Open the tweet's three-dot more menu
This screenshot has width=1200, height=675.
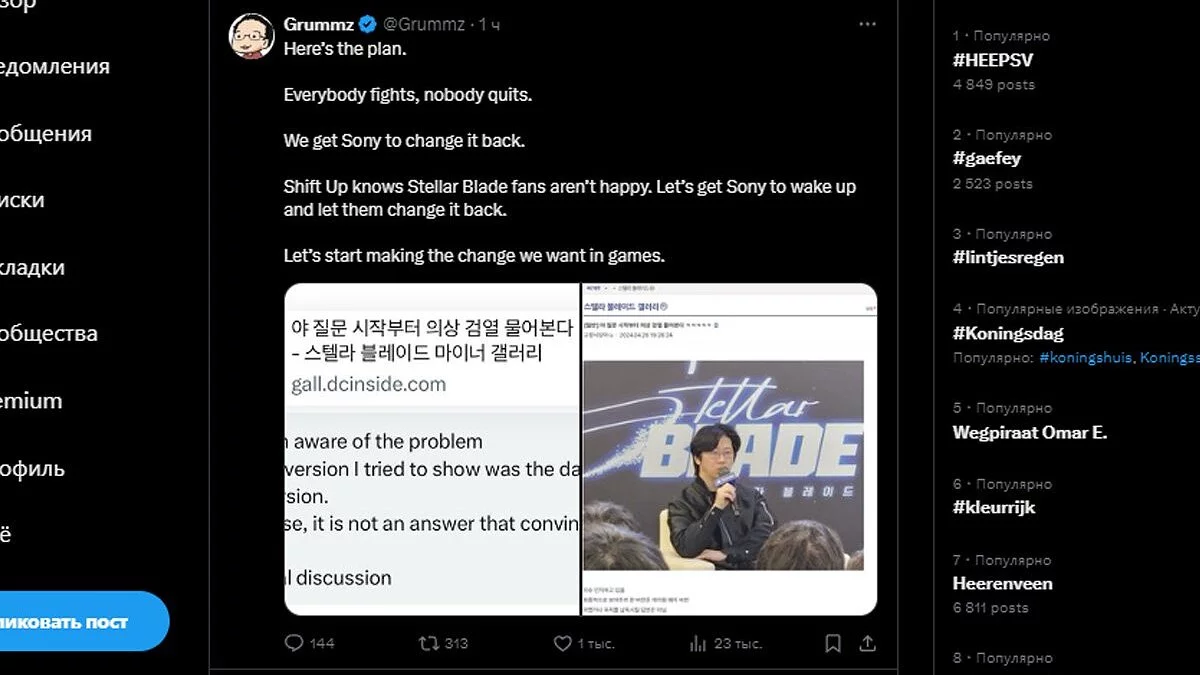tap(867, 24)
